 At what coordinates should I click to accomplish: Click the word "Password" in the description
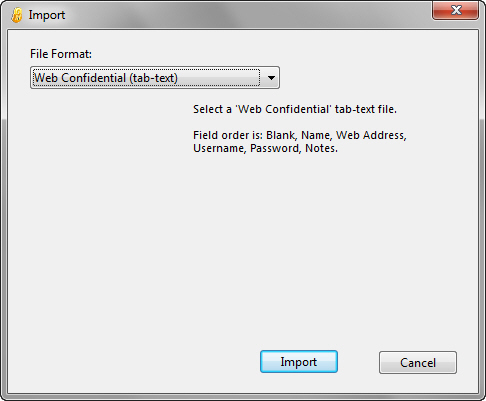coord(275,148)
